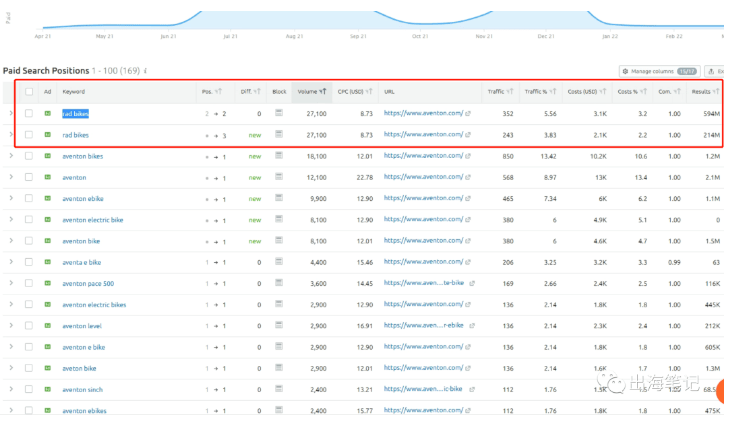This screenshot has width=732, height=422.
Task: Check the box for the aventon ebike row
Action: coord(29,198)
